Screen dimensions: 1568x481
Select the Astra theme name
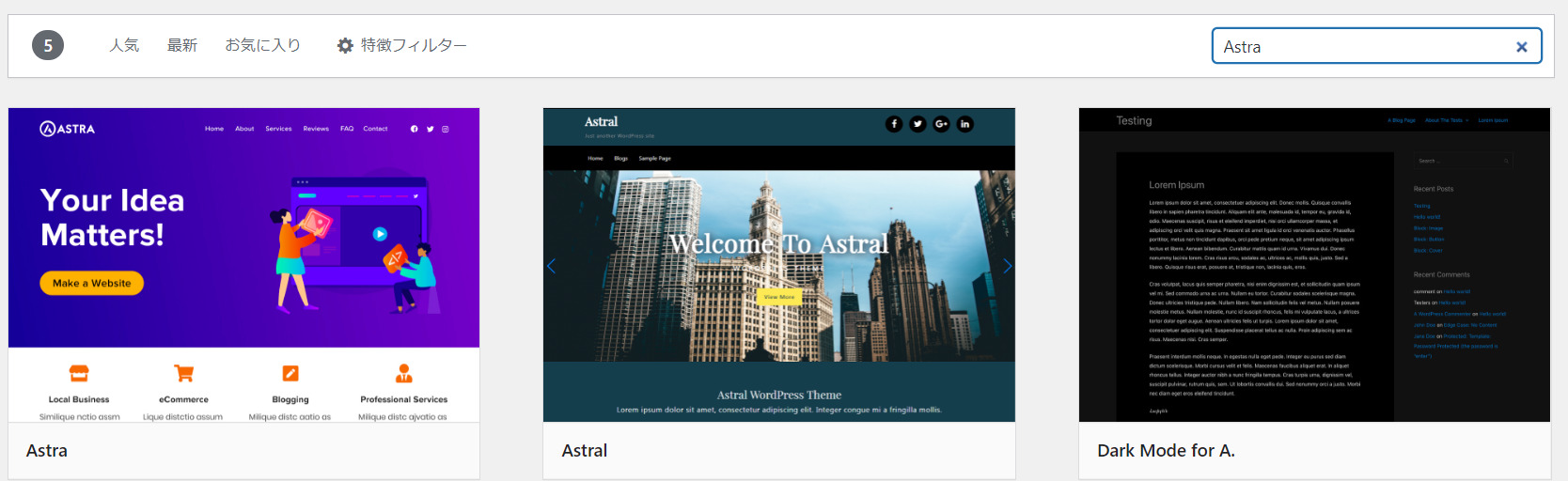tap(47, 451)
